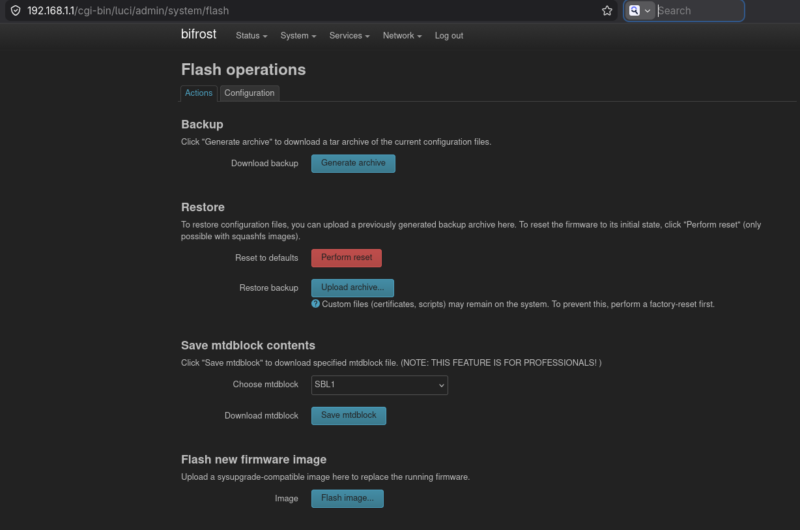Click the Restore backup label
This screenshot has width=800, height=530.
point(268,288)
